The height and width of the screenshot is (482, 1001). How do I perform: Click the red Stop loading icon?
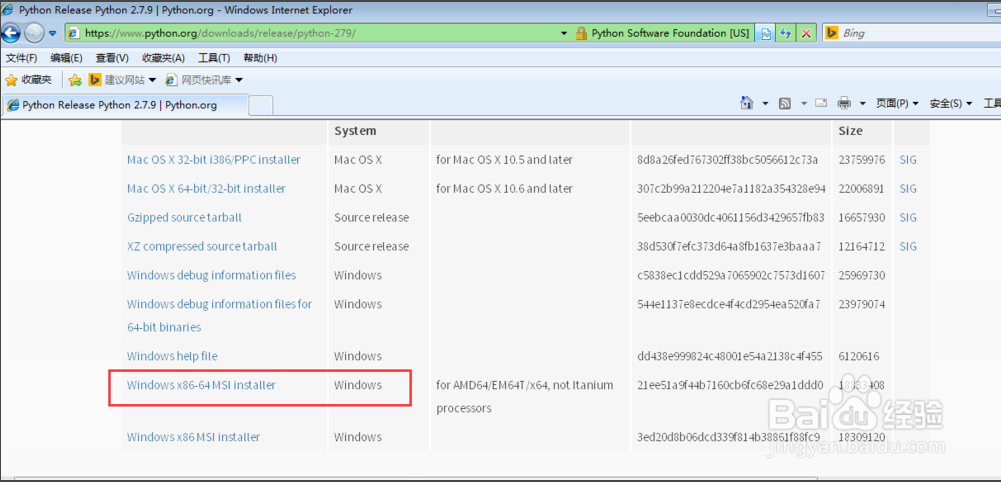pos(806,33)
